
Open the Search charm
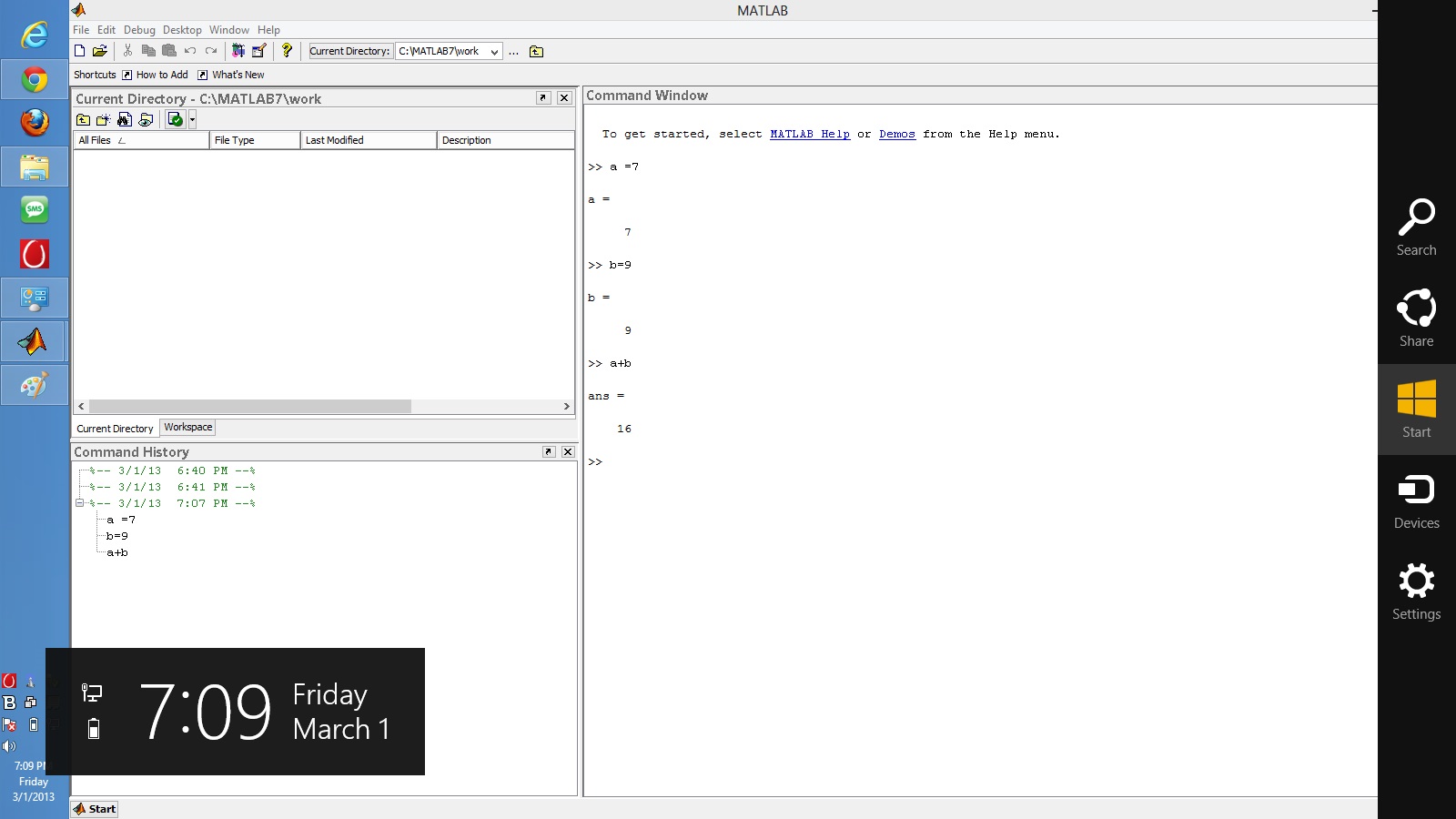tap(1417, 227)
